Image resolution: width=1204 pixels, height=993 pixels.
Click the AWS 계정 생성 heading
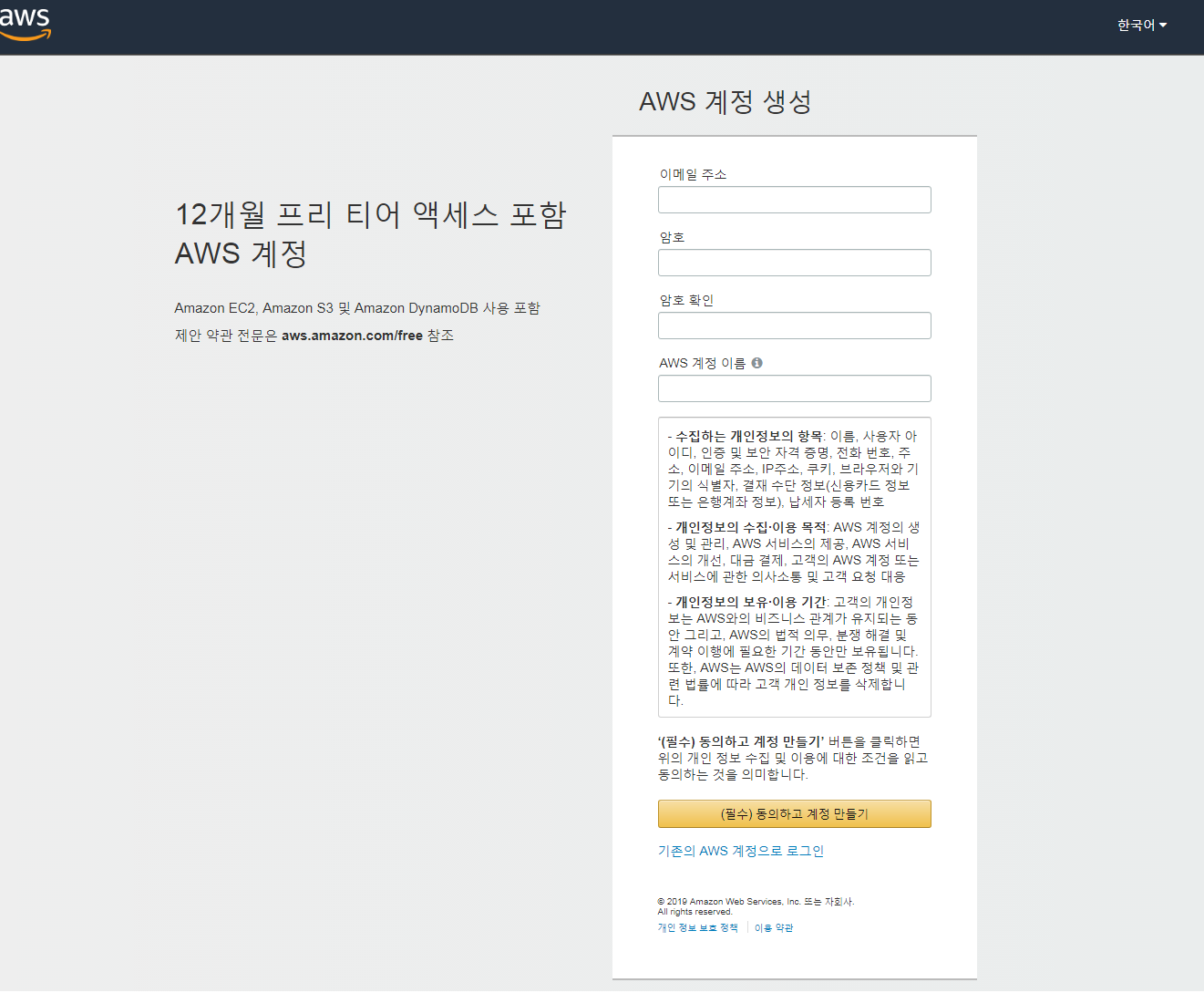click(725, 101)
